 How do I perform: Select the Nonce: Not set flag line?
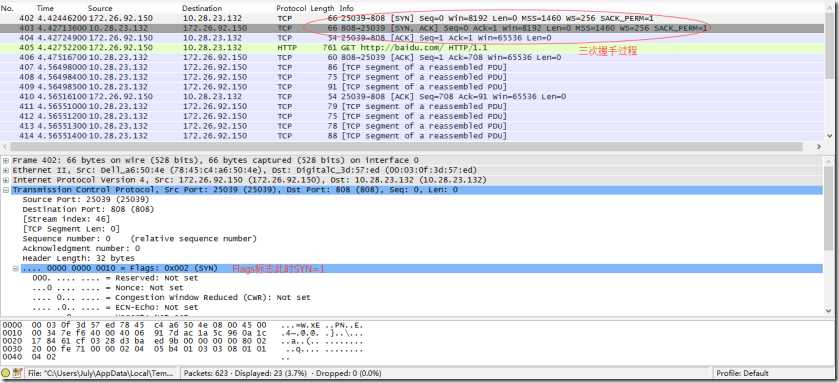click(x=108, y=288)
